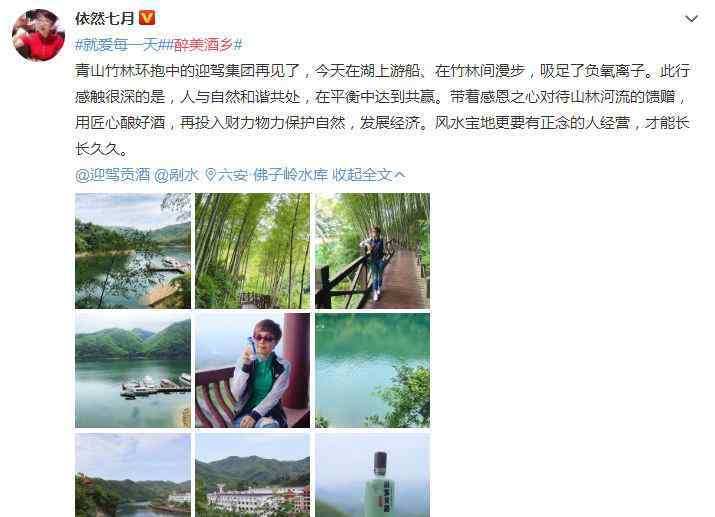
Task: Click the orange verified V badge
Action: click(x=147, y=18)
